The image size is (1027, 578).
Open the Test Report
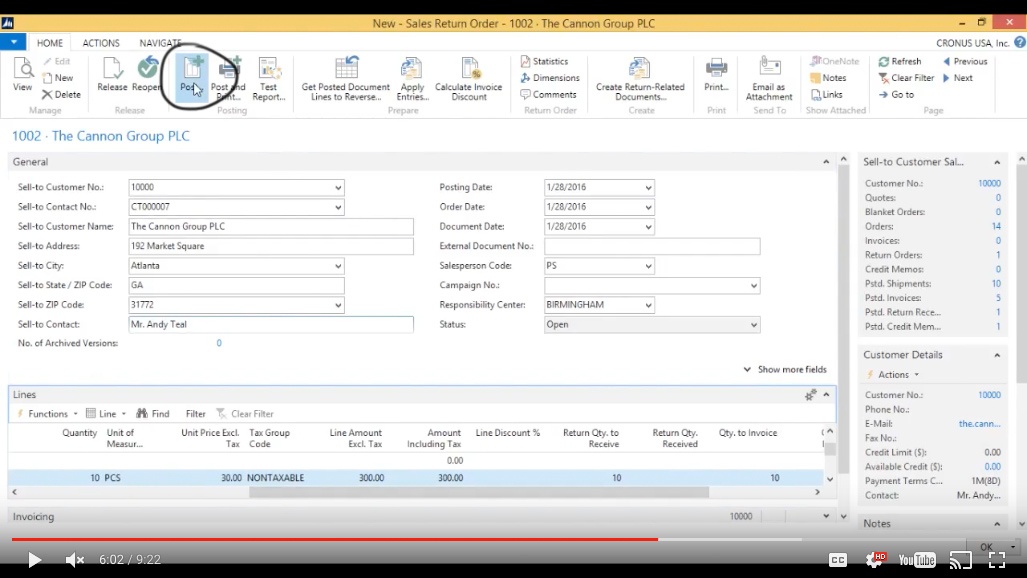pos(269,78)
